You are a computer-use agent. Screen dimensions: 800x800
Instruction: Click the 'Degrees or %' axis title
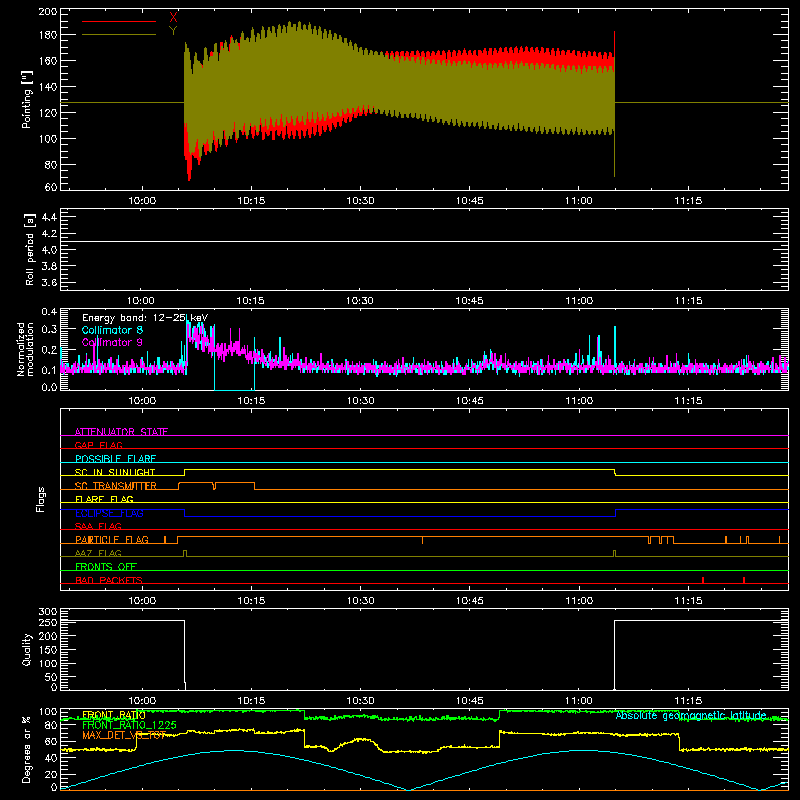pos(26,749)
